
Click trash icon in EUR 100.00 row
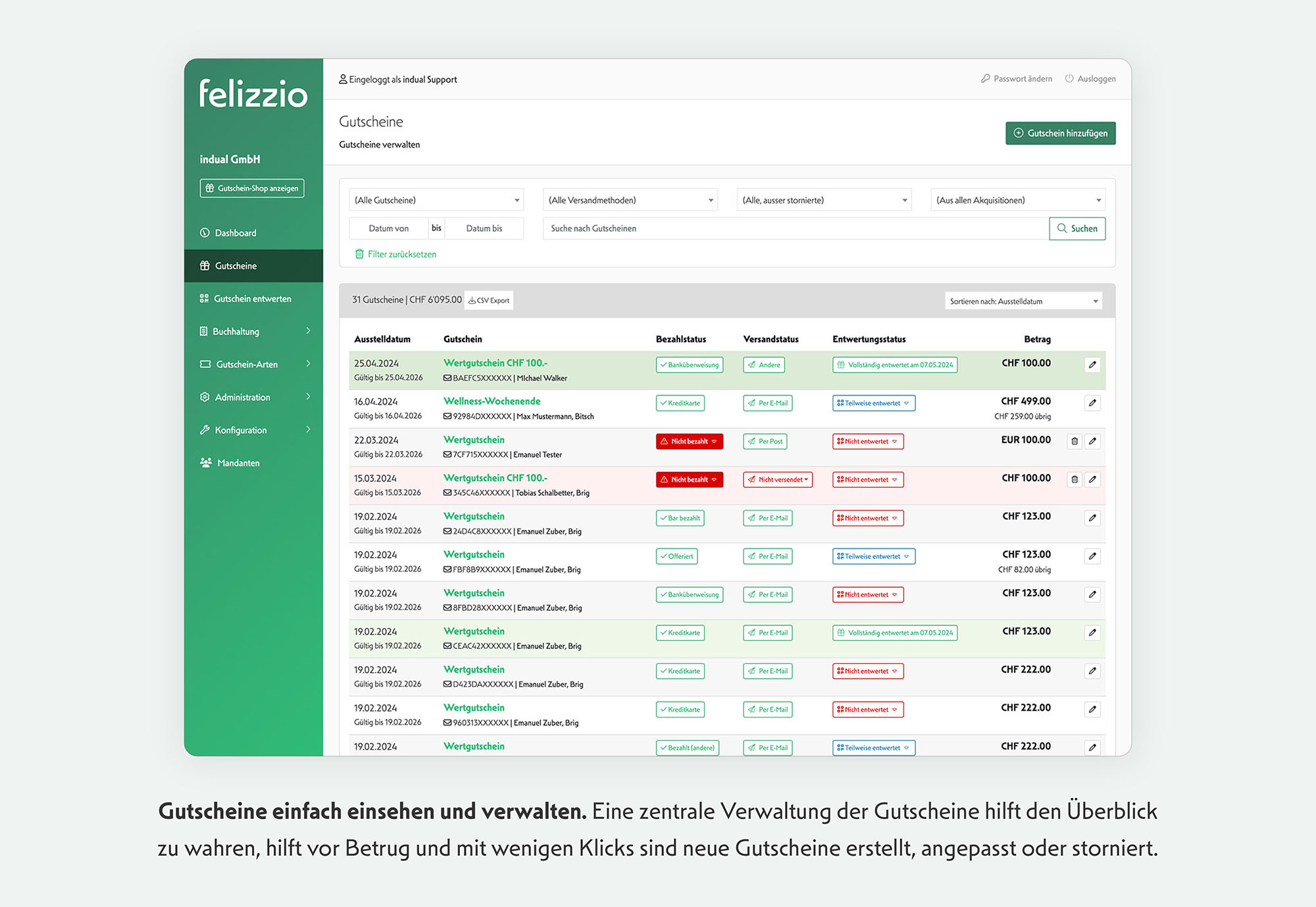(x=1075, y=441)
